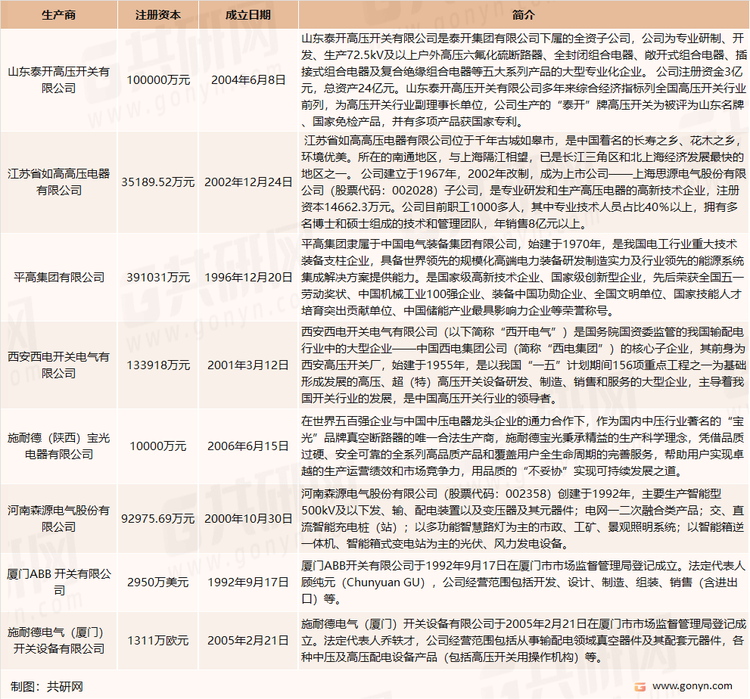Click the 133918万元 value

pyautogui.click(x=158, y=365)
